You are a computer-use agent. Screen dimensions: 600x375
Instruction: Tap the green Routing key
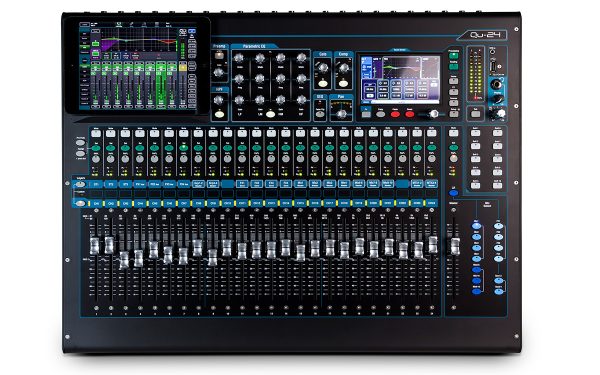[x=453, y=67]
